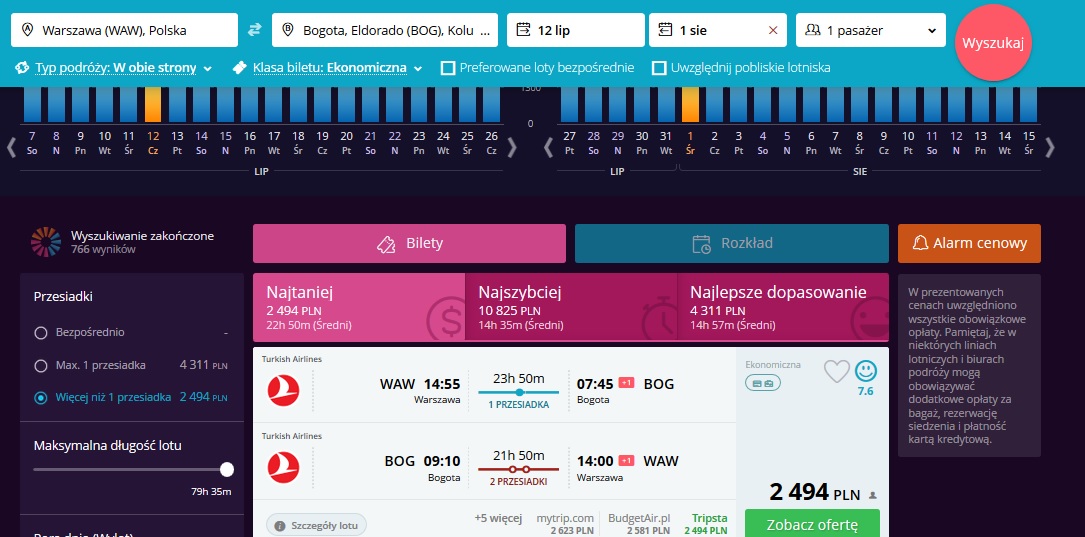Select the Max. 1 przesiadka radio option
Image resolution: width=1085 pixels, height=537 pixels.
coord(41,365)
